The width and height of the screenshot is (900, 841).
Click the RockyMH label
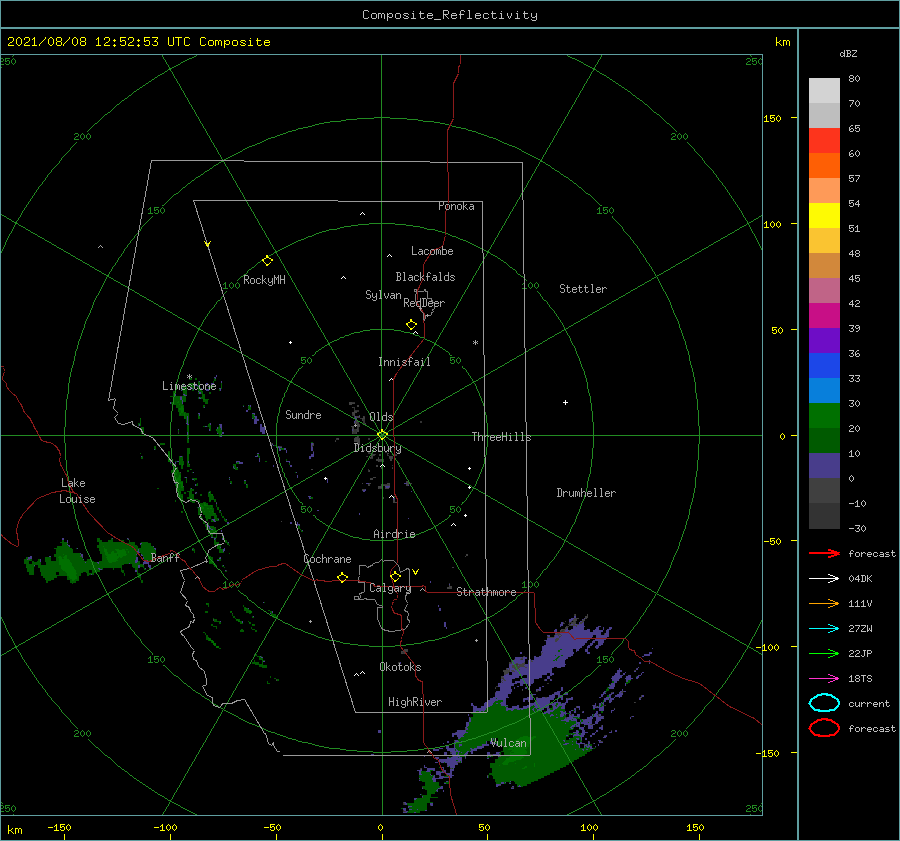click(x=264, y=280)
